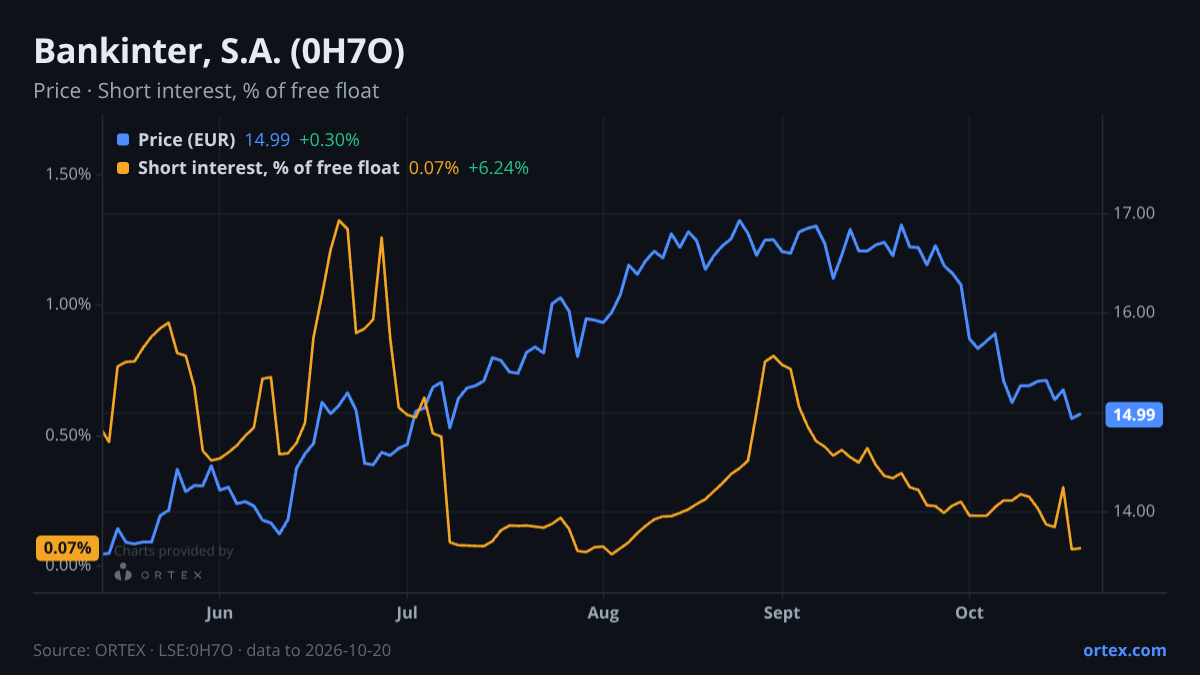Click the 14.00 right axis label
Viewport: 1200px width, 675px height.
(x=1132, y=511)
